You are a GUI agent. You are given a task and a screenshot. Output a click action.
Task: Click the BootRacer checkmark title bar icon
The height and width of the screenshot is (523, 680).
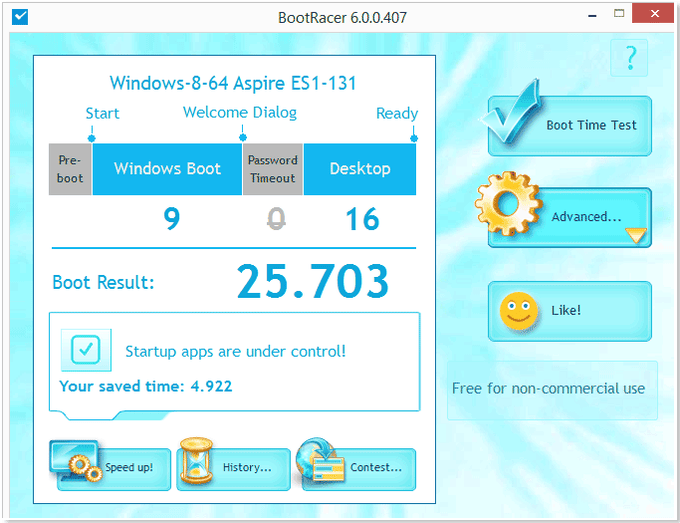tap(20, 17)
